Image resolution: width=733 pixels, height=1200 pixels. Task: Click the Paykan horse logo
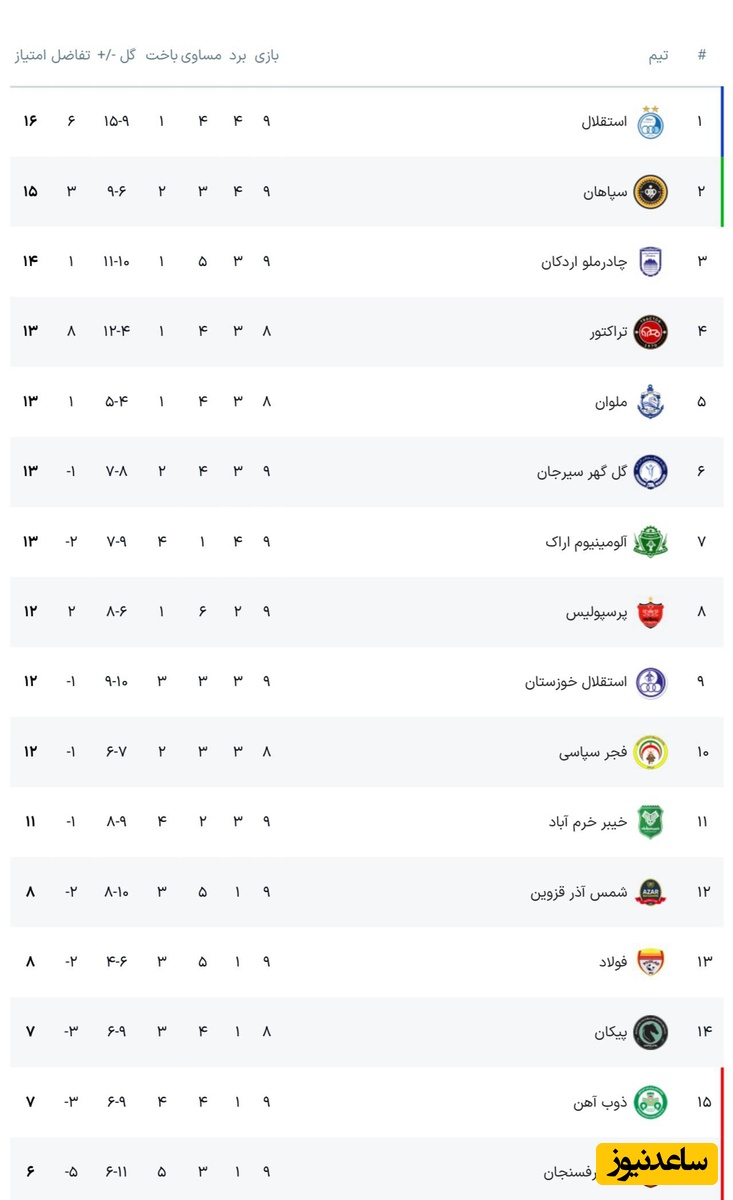pyautogui.click(x=650, y=1032)
